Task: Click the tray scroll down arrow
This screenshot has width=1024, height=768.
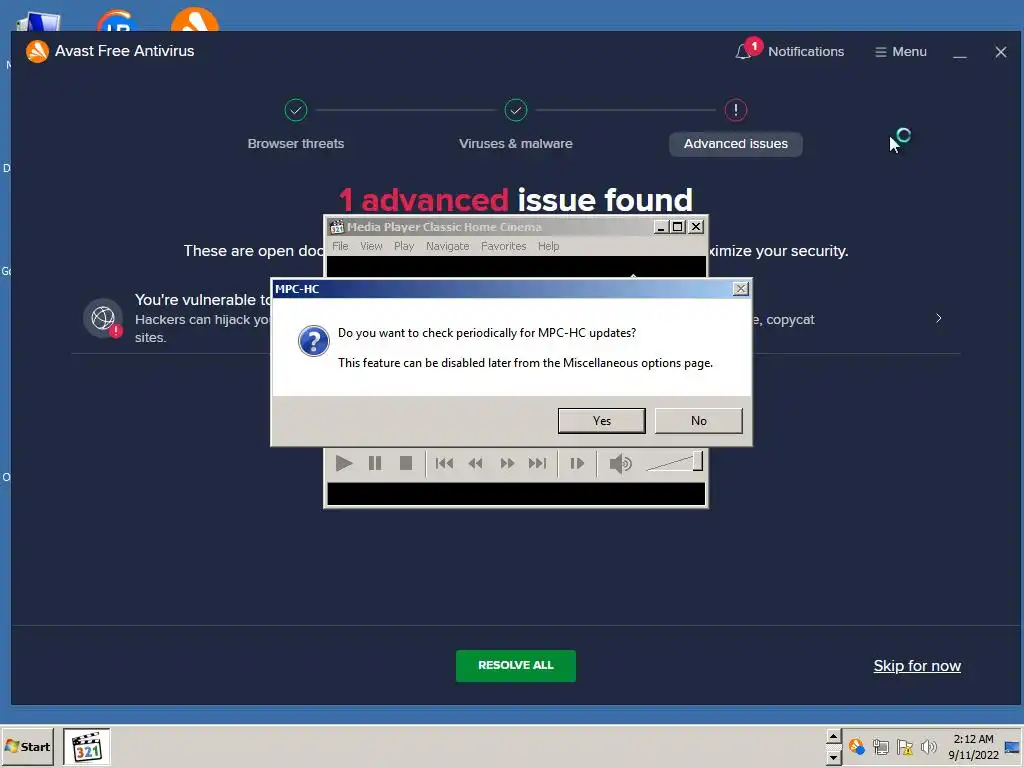Action: click(x=833, y=757)
